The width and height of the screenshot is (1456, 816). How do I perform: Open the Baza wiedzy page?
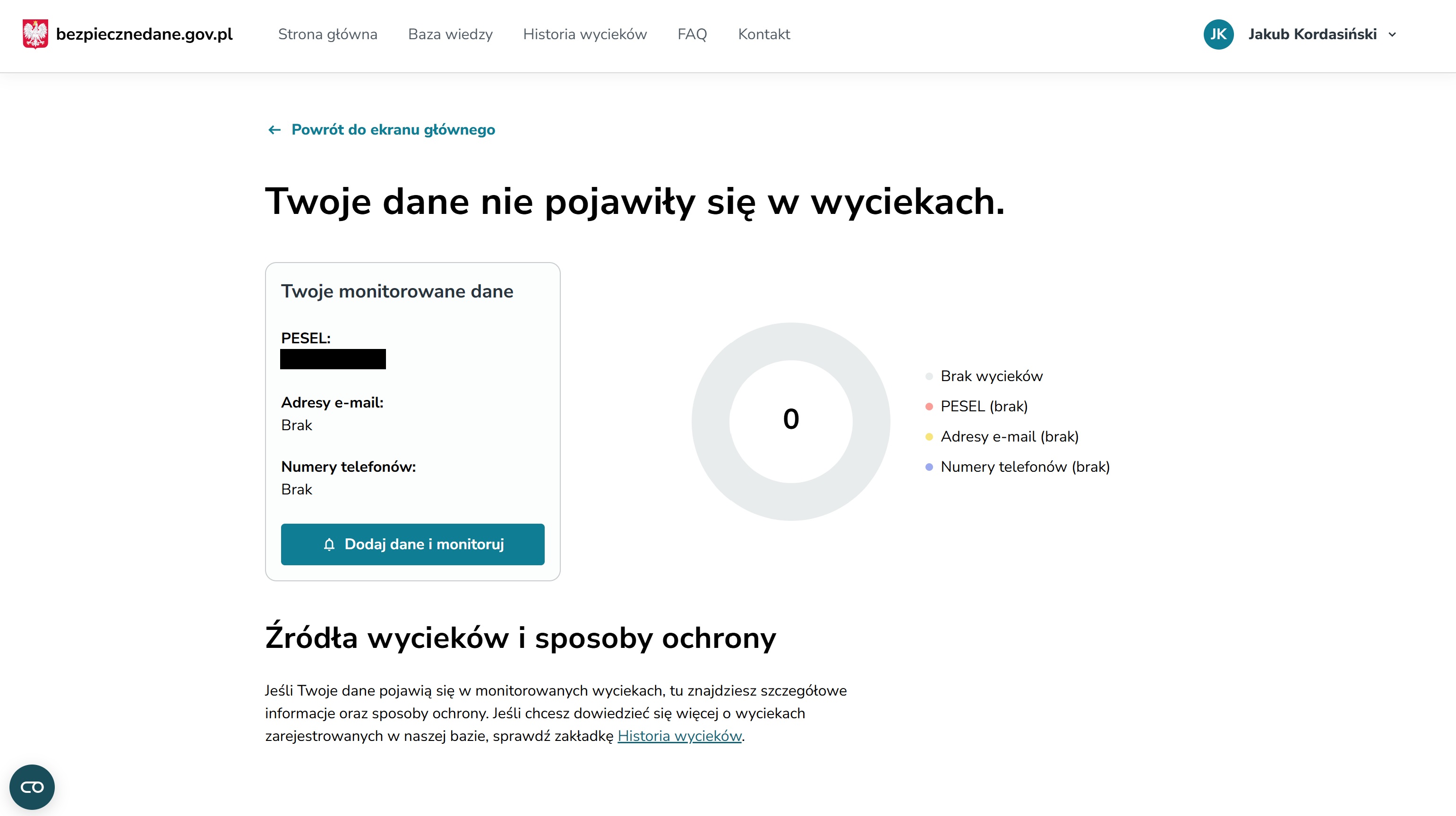pyautogui.click(x=450, y=34)
